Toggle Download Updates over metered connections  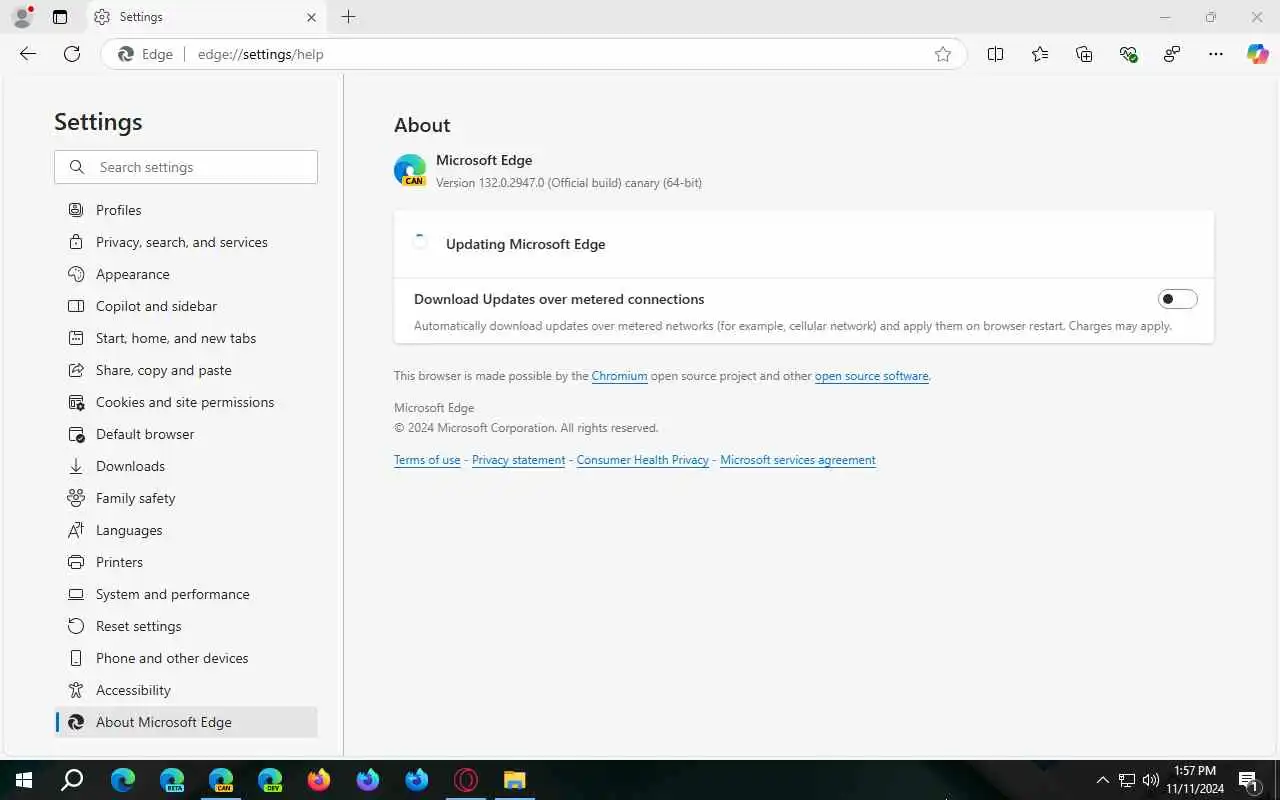1177,299
